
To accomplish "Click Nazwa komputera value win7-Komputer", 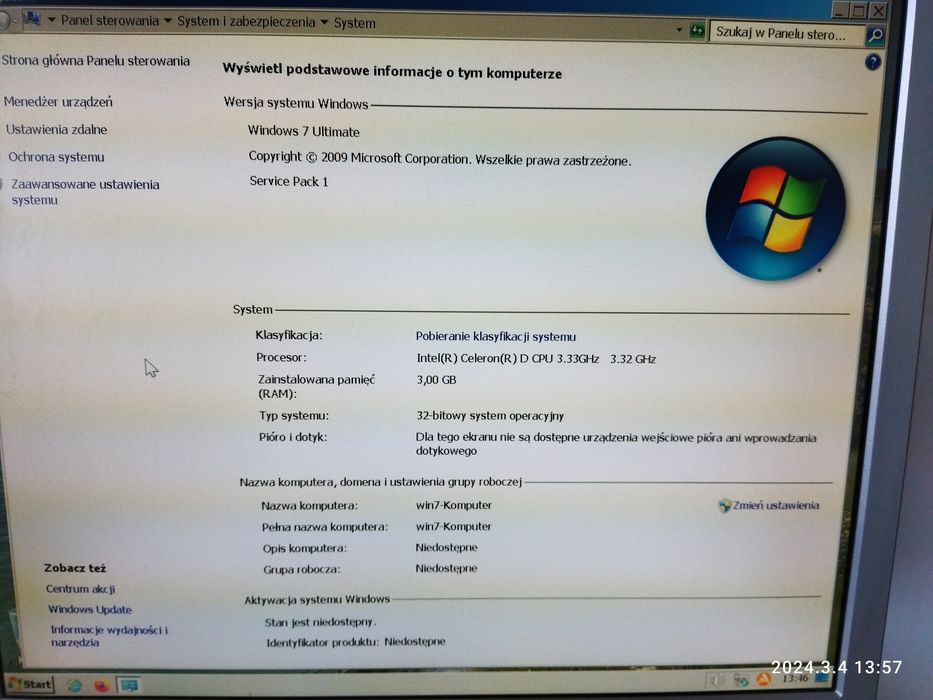I will point(453,505).
